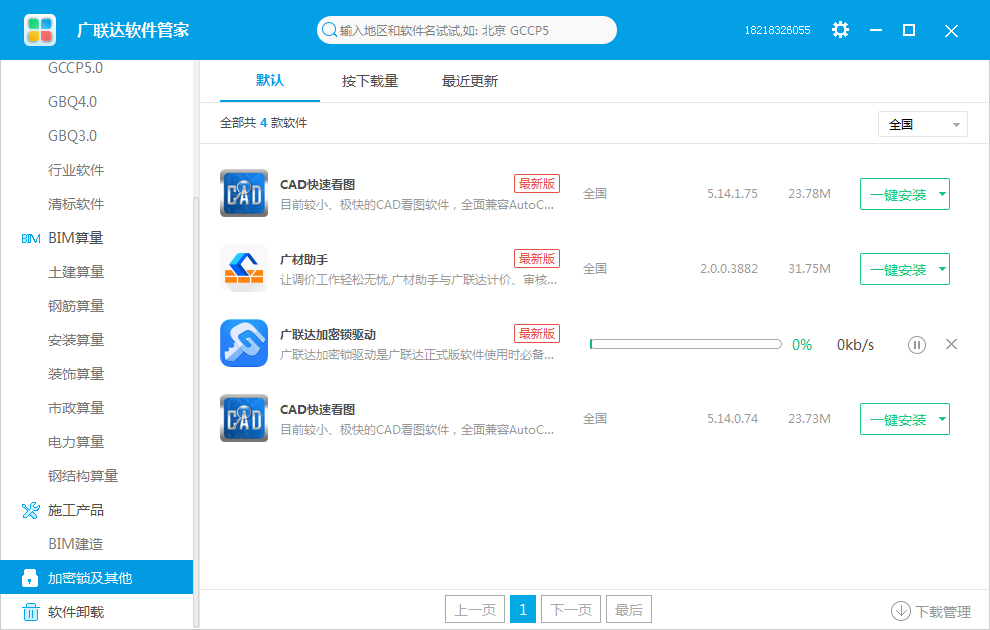Screen dimensions: 990x630
Task: Go to 上一页 previous page
Action: tap(475, 609)
